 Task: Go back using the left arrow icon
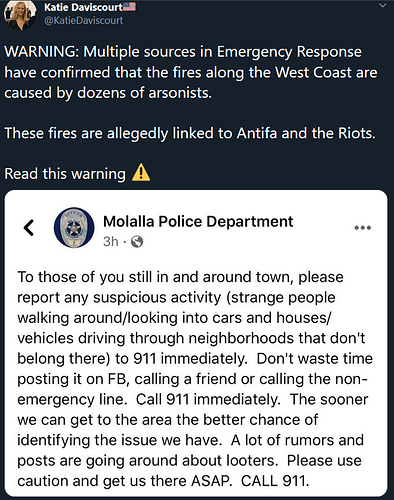coord(29,228)
